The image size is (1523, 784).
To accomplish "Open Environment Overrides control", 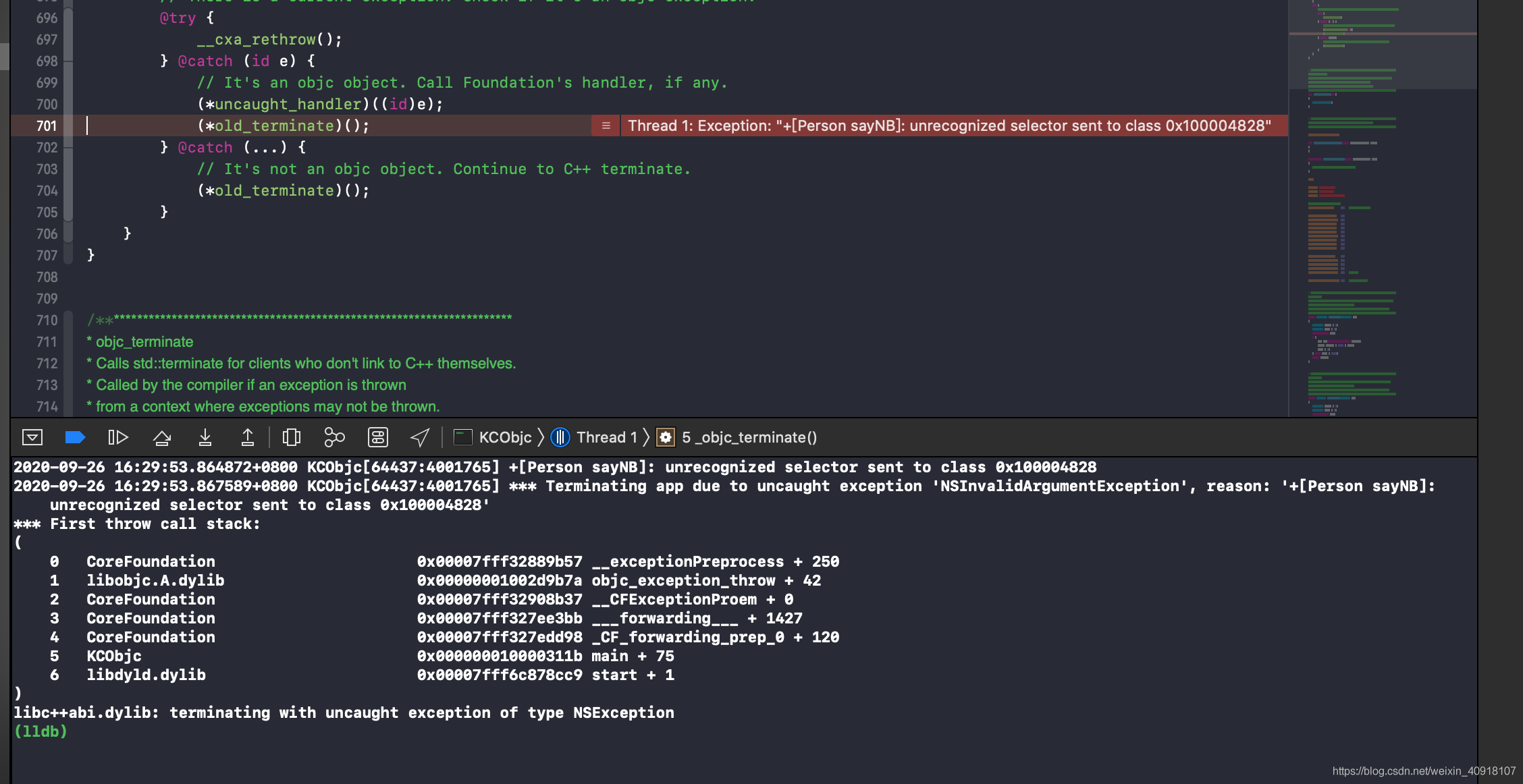I will (x=378, y=437).
